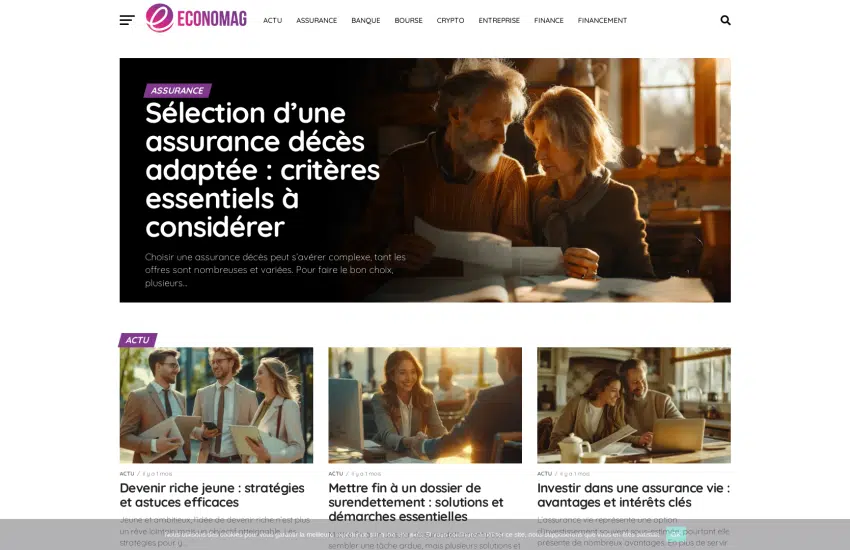850x550 pixels.
Task: Open thumbnail of handshake meeting
Action: tap(425, 405)
